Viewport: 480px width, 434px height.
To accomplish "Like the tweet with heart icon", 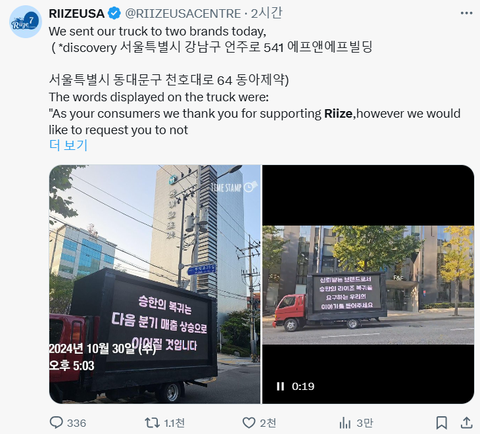I will [x=249, y=423].
